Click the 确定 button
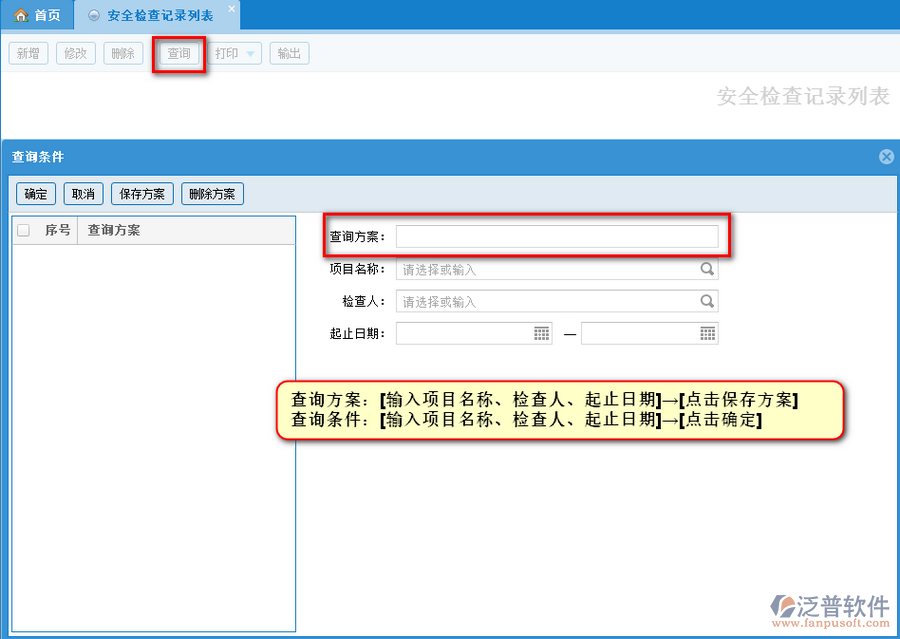Screen dimensions: 900x639 point(35,194)
